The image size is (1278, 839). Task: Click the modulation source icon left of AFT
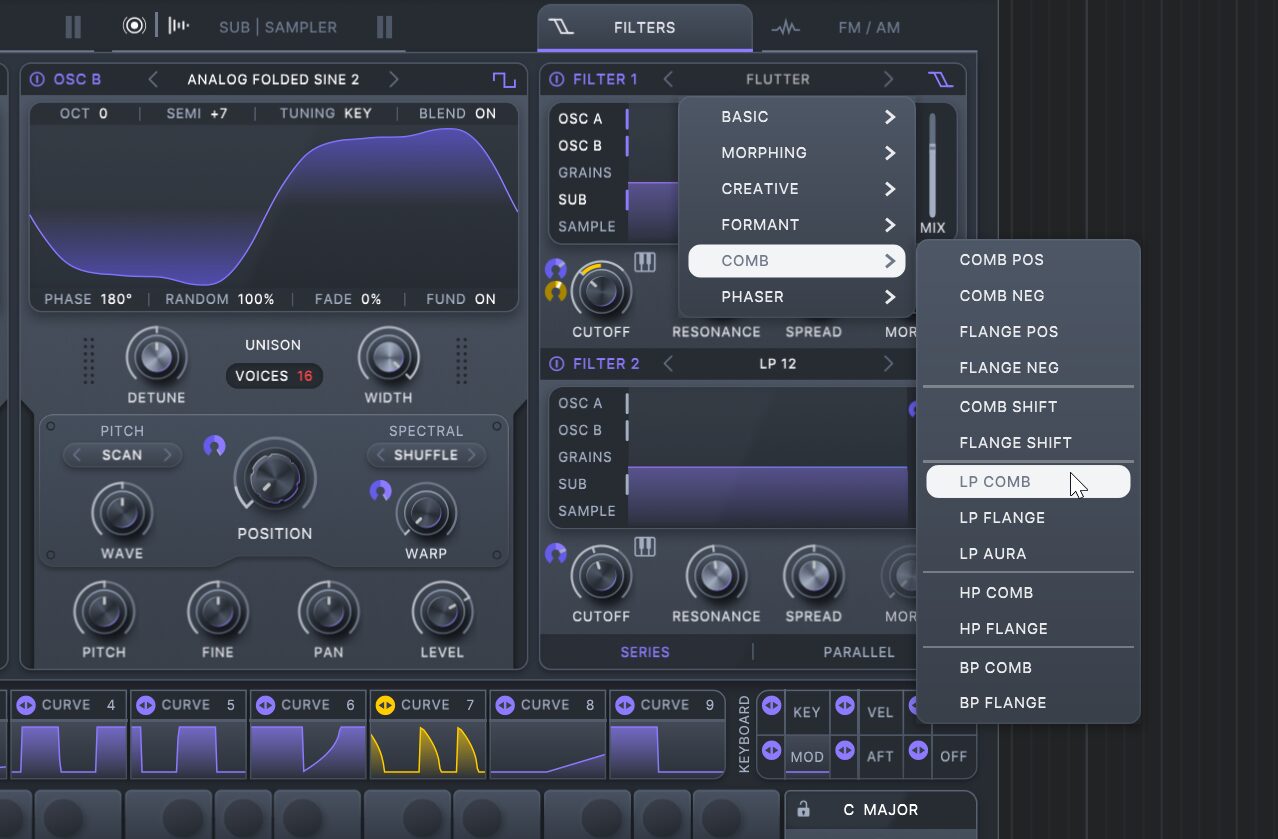click(845, 749)
